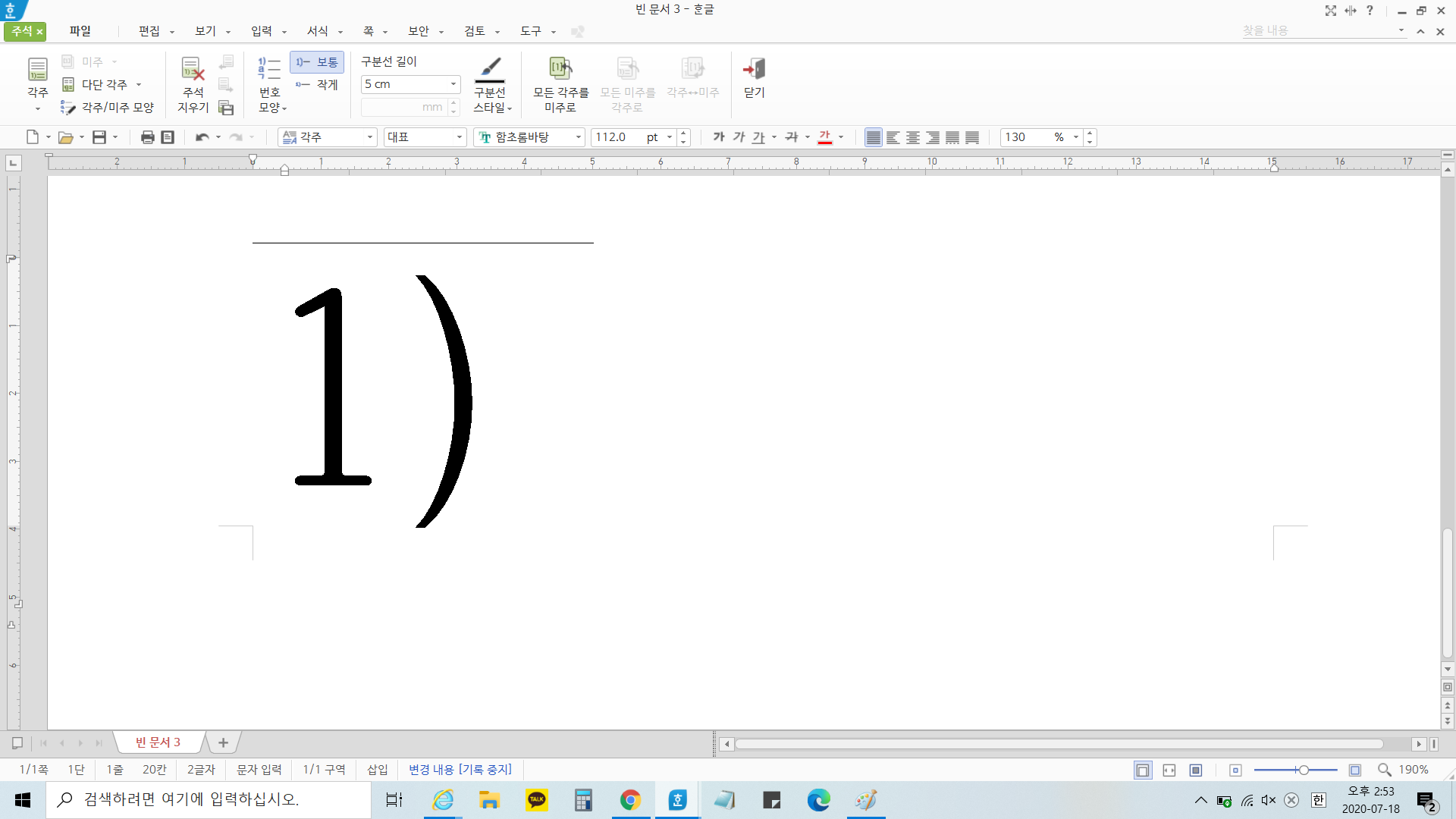Click the 112.0 font size field
The width and height of the screenshot is (1456, 819).
[616, 137]
